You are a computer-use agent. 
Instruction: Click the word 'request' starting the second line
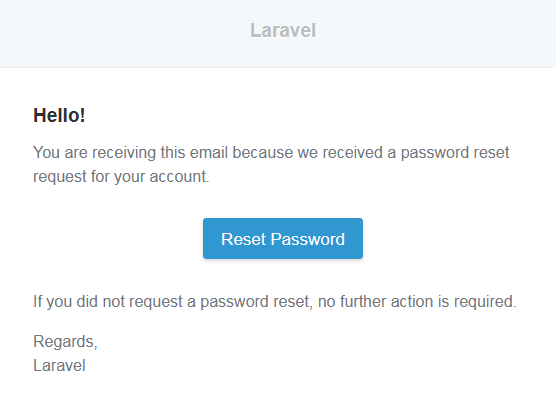[60, 177]
